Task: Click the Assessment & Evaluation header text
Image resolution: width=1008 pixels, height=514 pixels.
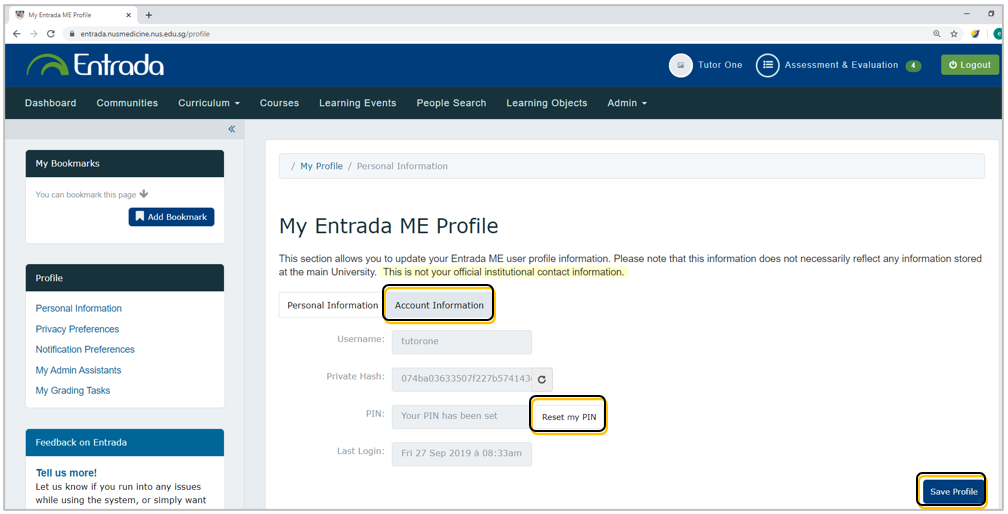Action: 842,65
